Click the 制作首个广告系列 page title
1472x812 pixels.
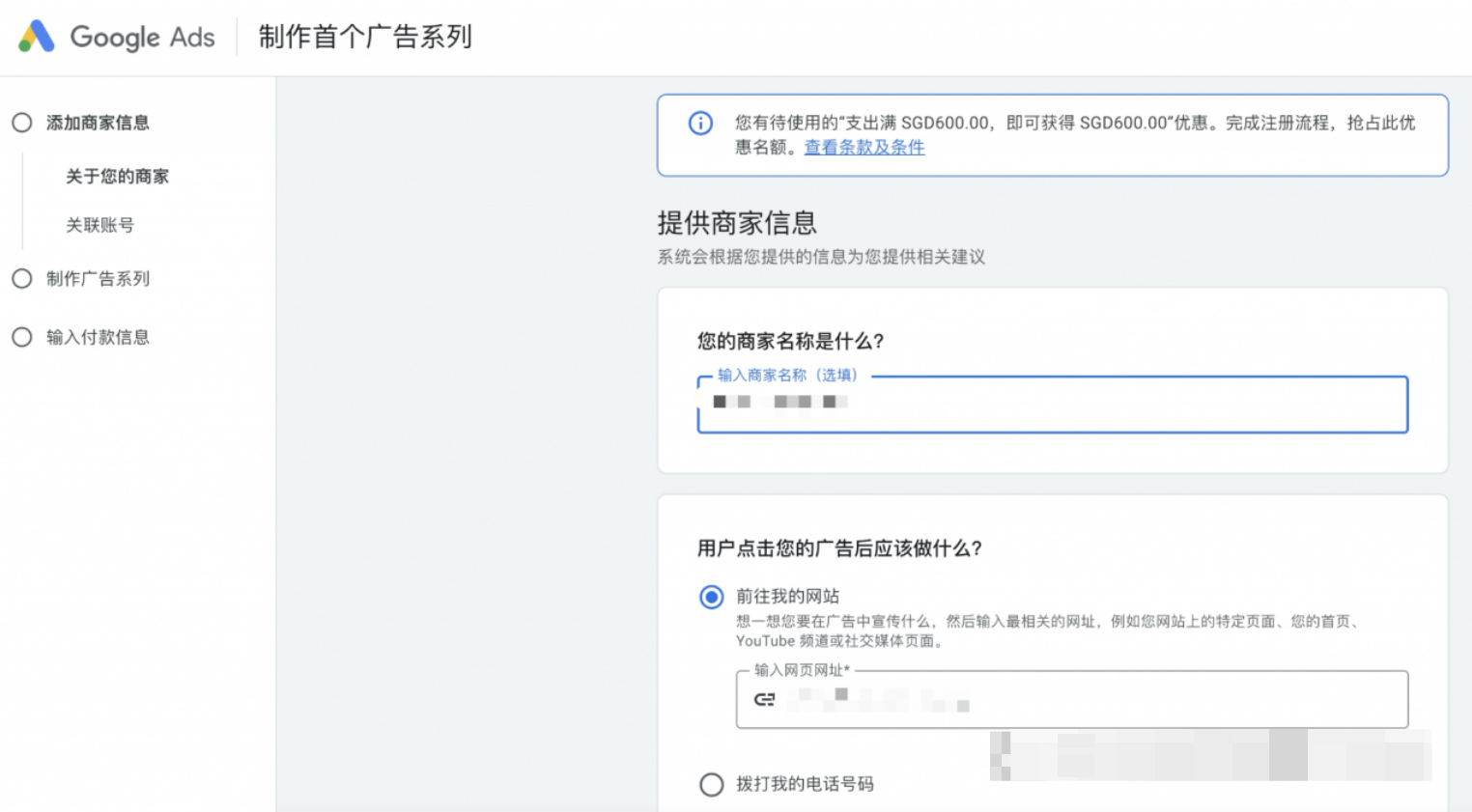click(x=365, y=37)
